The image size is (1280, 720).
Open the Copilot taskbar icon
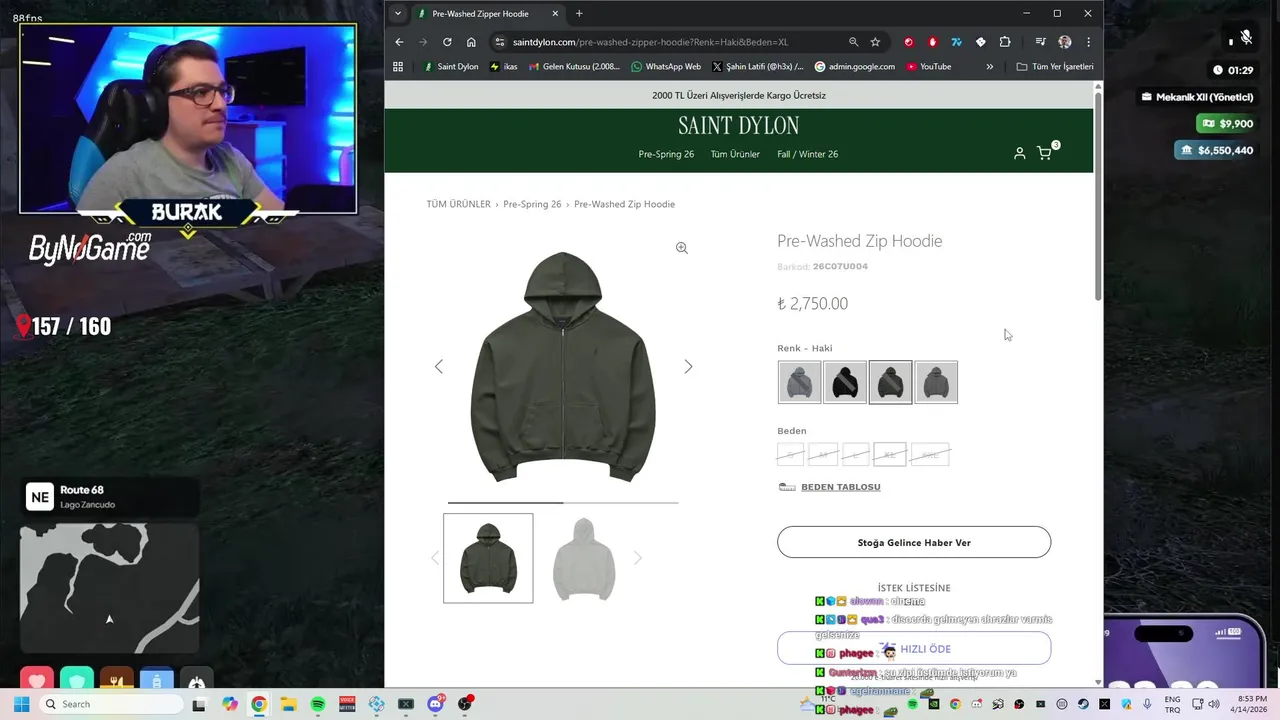(x=230, y=704)
